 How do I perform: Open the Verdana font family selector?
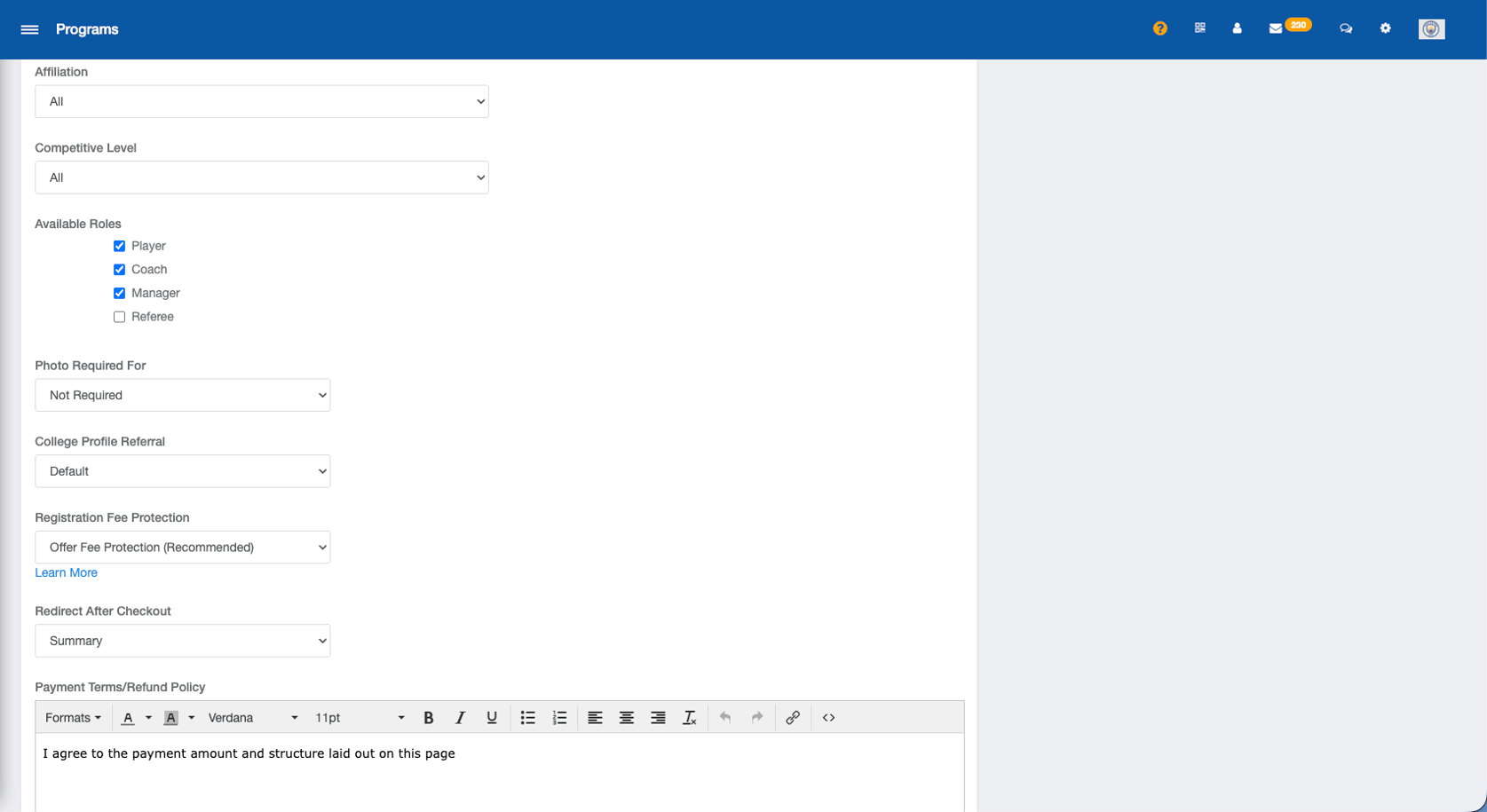pos(253,718)
